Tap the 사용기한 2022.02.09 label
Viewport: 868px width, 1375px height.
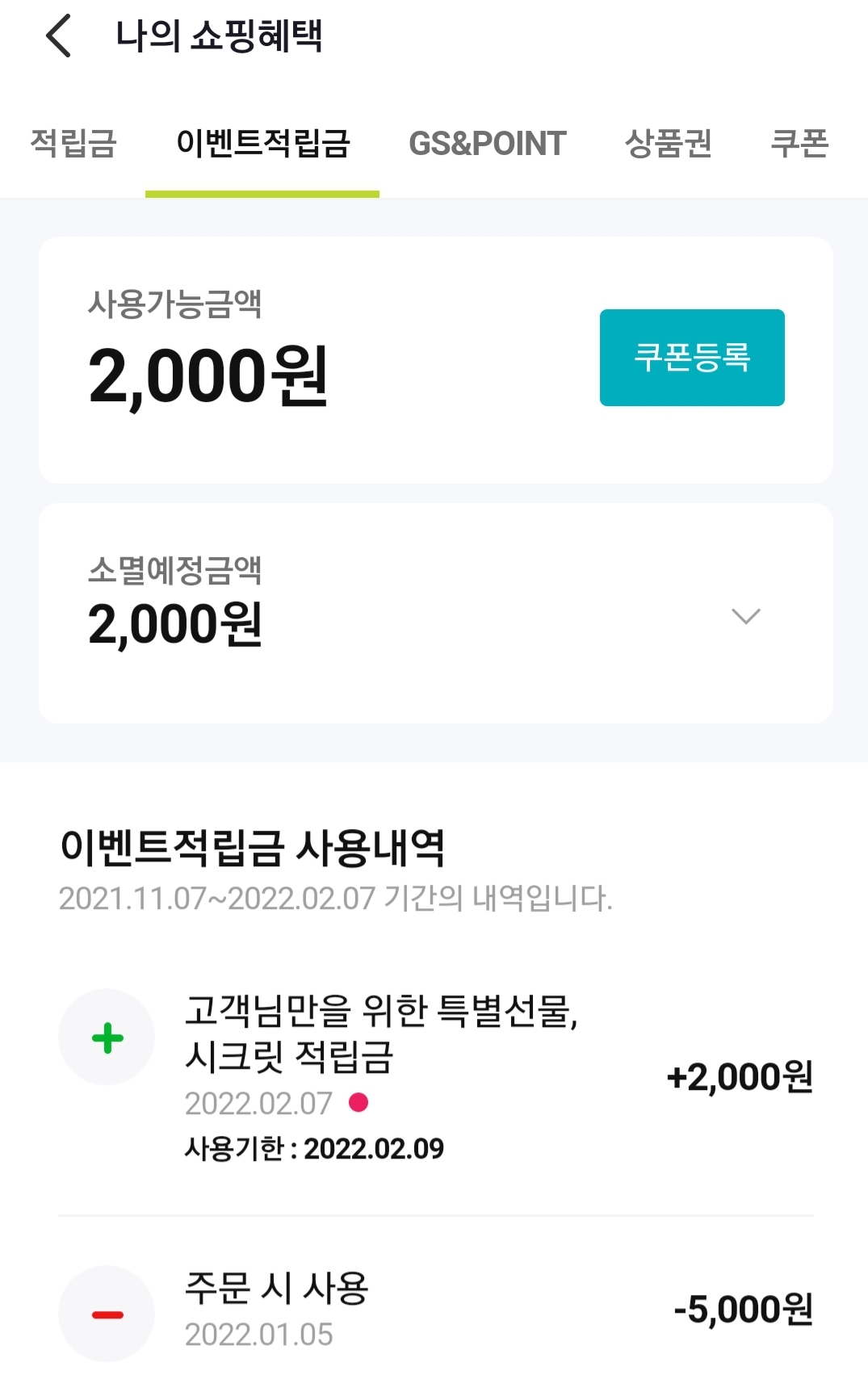pyautogui.click(x=314, y=1148)
